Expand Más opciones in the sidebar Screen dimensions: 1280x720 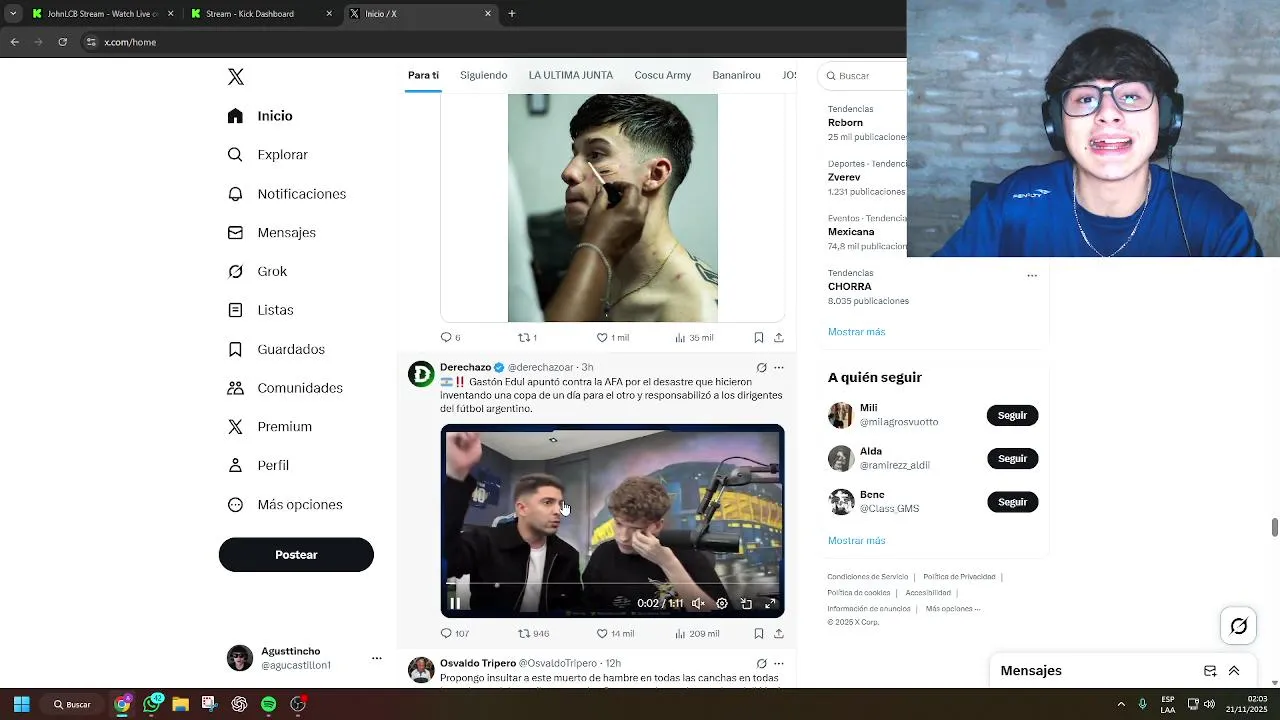[x=285, y=505]
